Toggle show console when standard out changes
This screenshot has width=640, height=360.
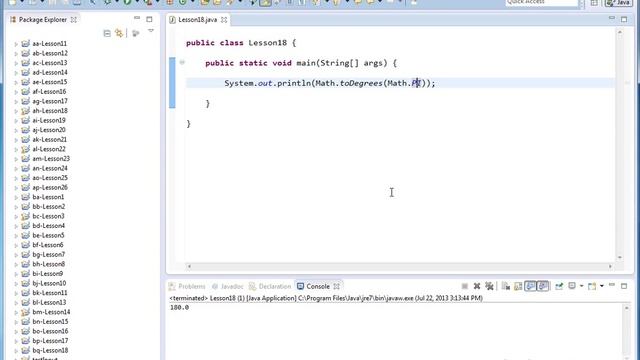[530, 287]
